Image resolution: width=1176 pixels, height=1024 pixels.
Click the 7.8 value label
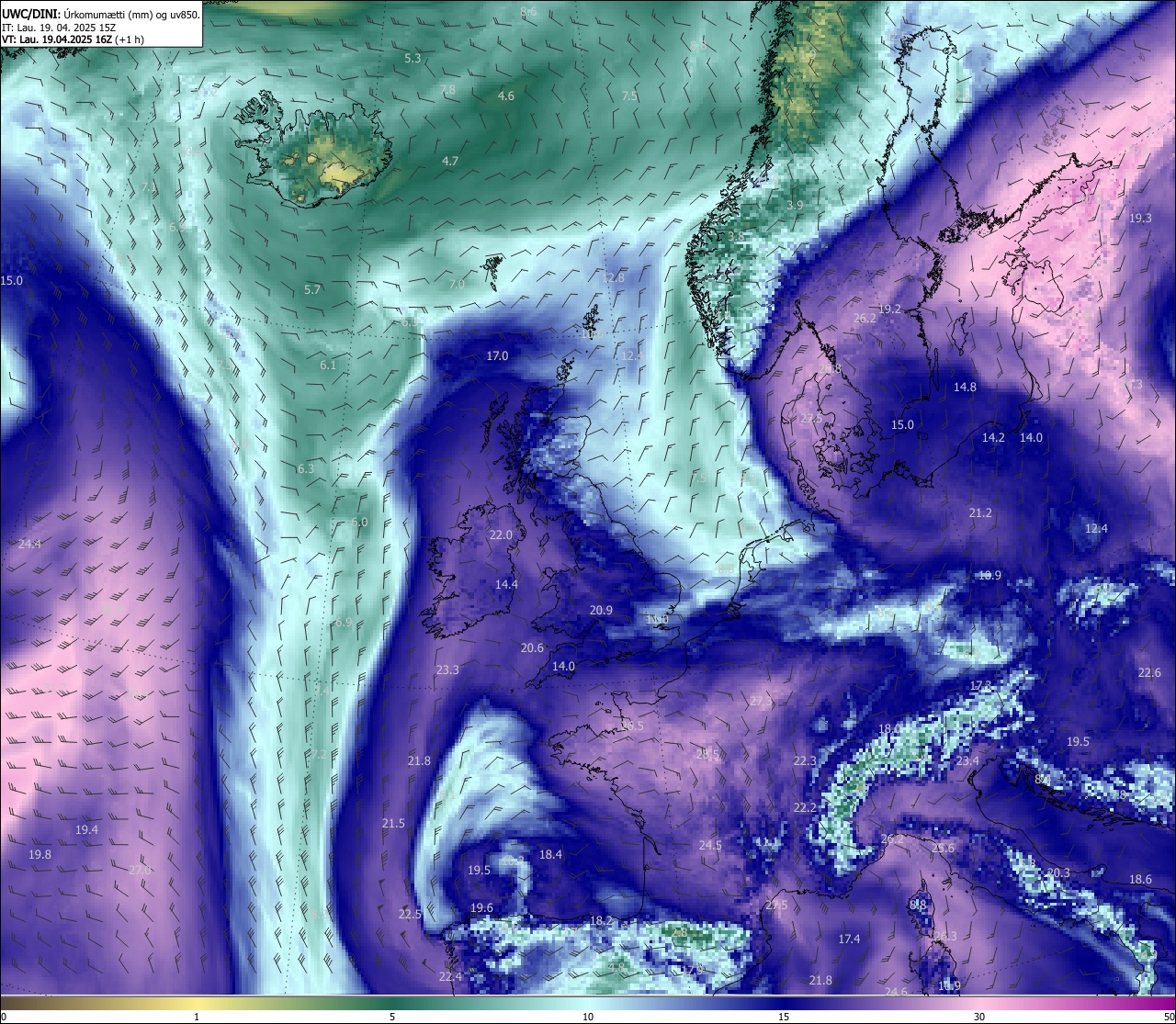click(447, 90)
